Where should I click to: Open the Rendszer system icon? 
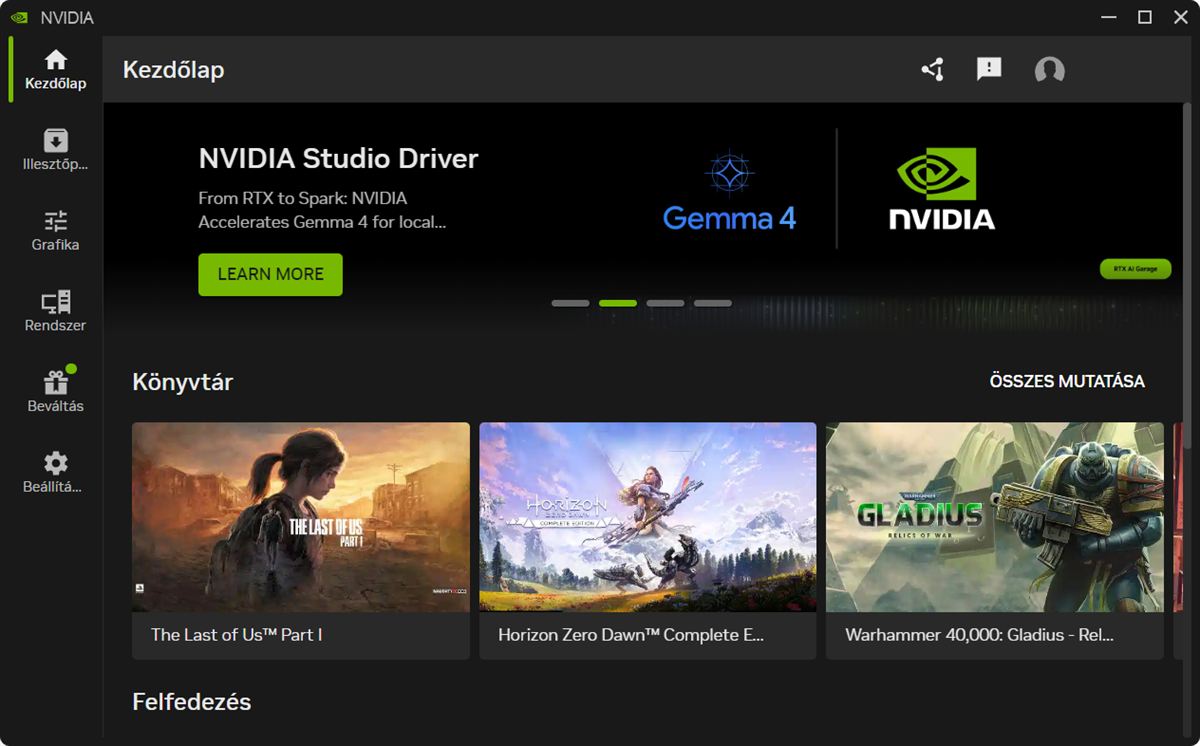[56, 302]
